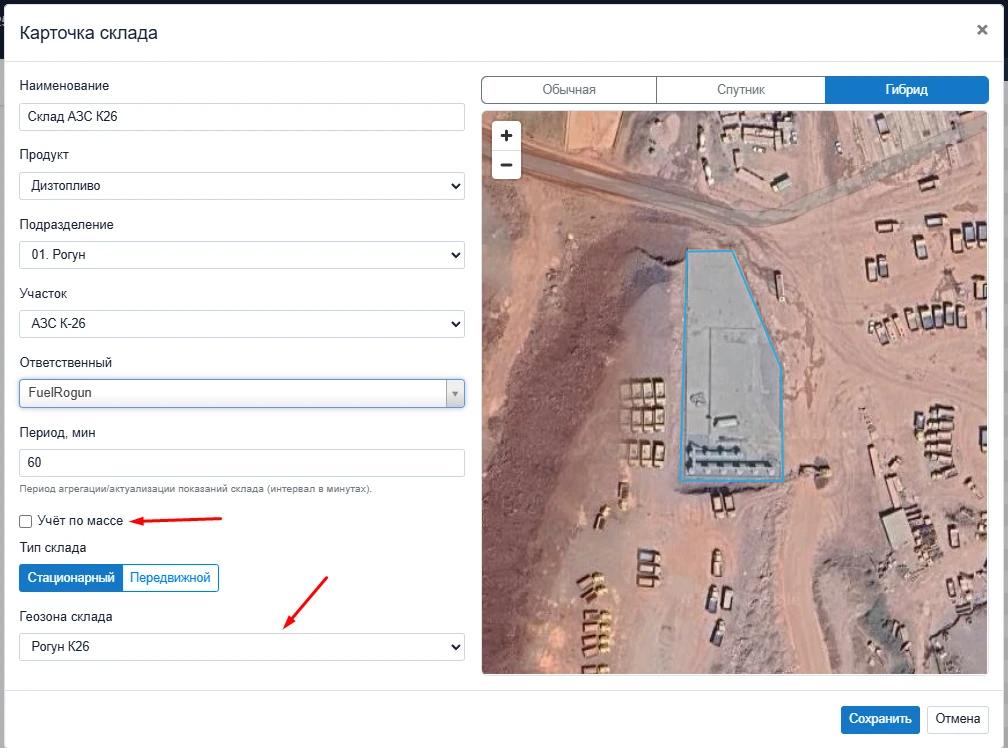The height and width of the screenshot is (748, 1008).
Task: Open the Ответственный combo box arrow
Action: pos(455,393)
